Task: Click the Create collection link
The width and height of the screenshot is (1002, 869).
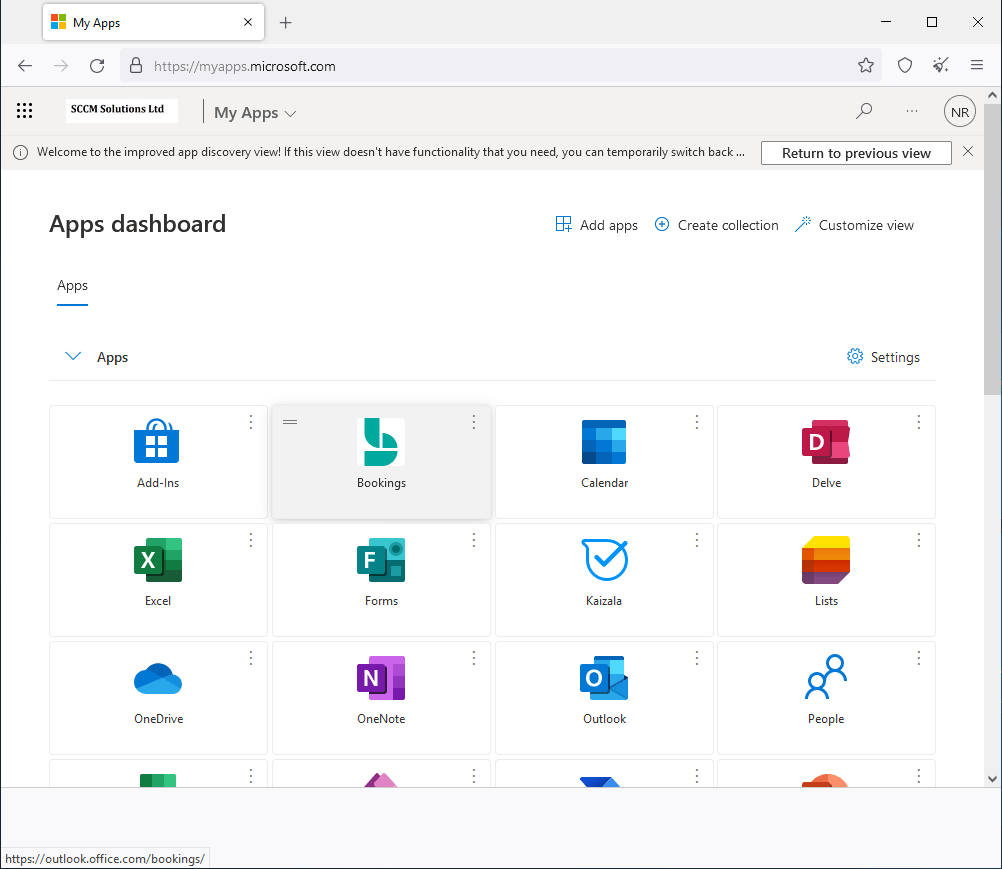Action: [716, 225]
